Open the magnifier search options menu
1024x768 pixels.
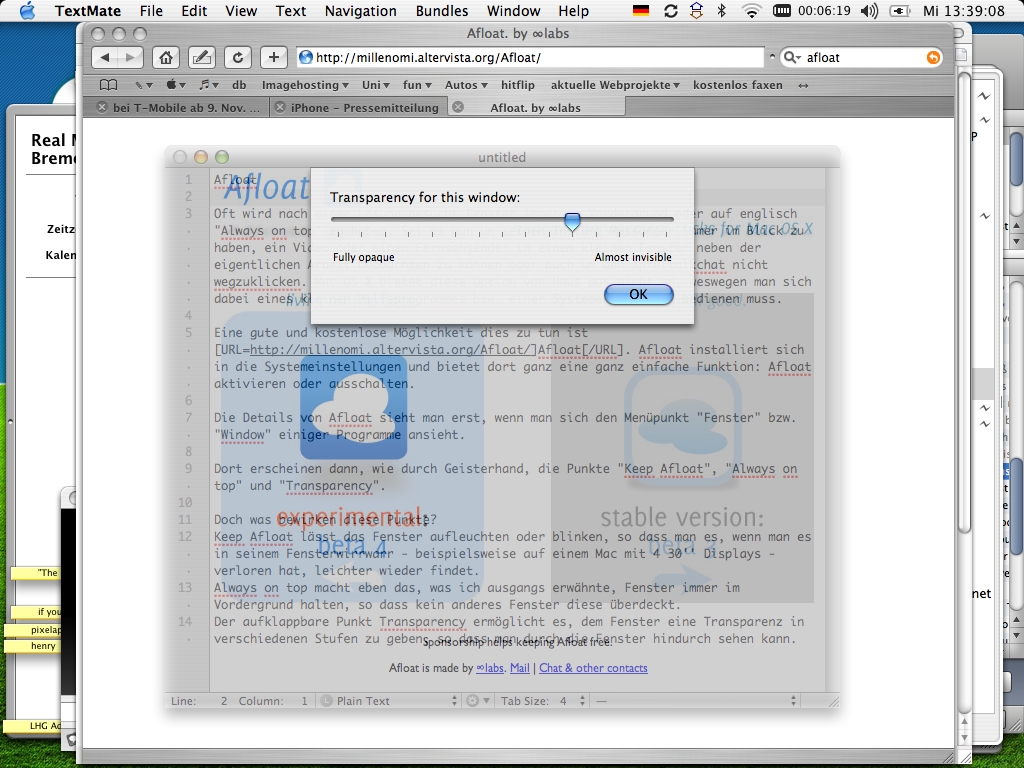point(792,57)
